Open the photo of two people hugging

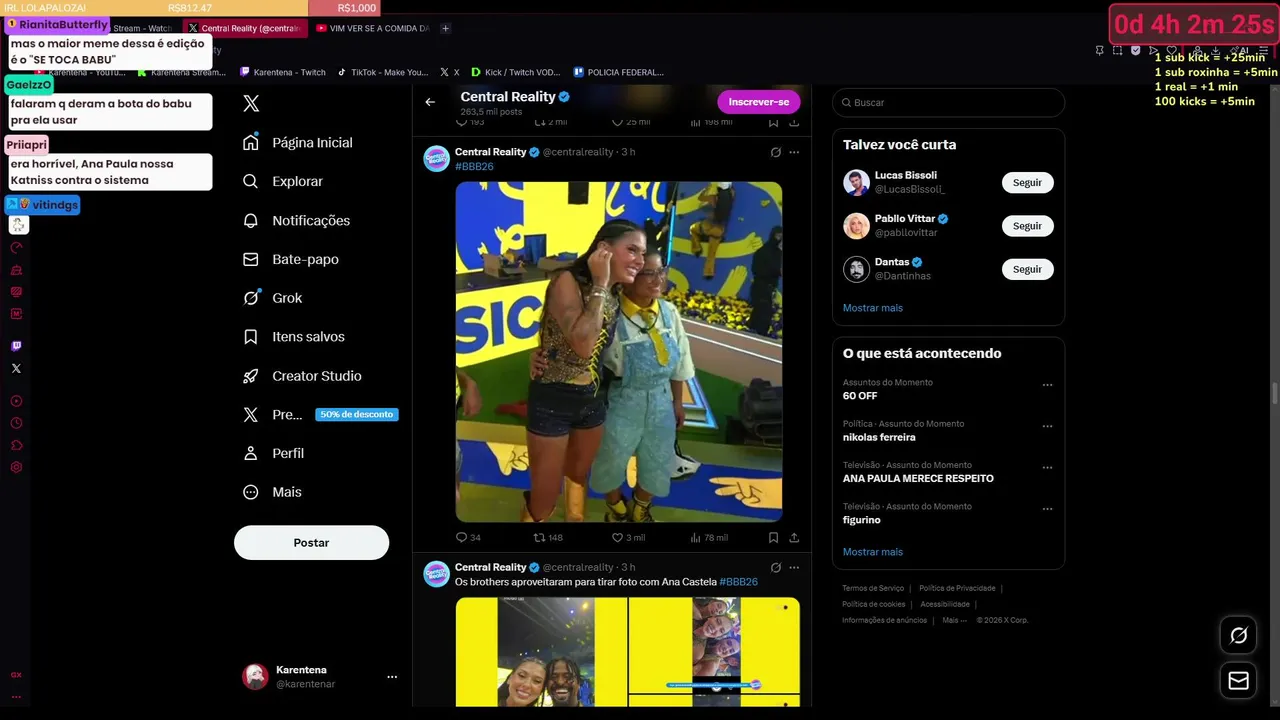pos(619,352)
